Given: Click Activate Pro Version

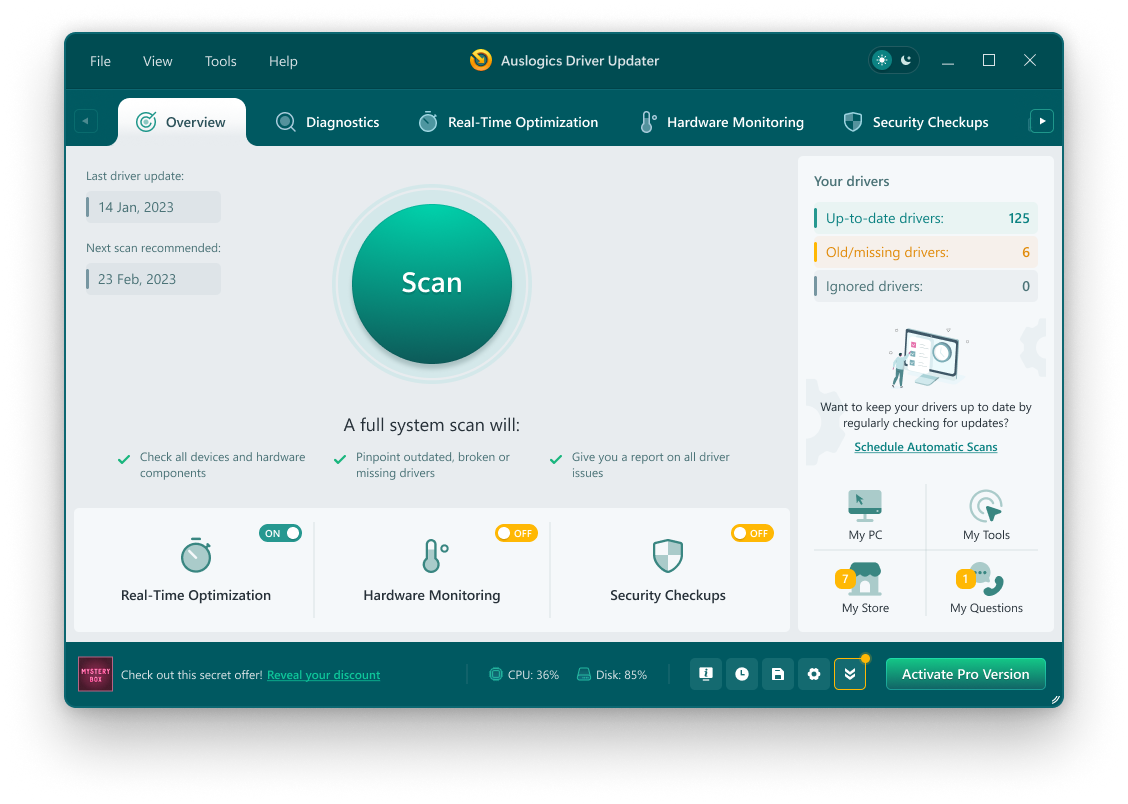Looking at the screenshot, I should 965,674.
